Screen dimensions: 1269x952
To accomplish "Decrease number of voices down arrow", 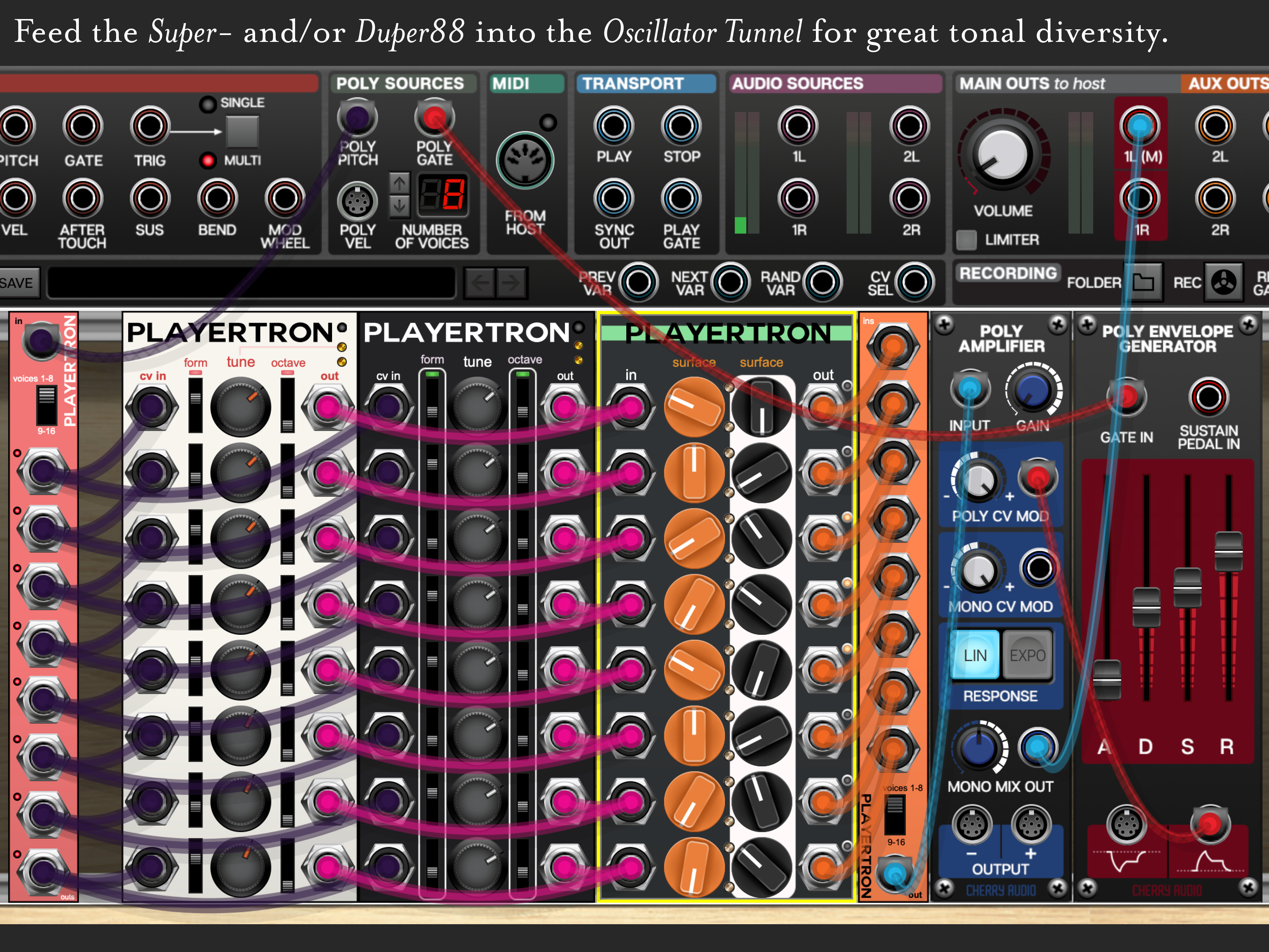I will [400, 205].
